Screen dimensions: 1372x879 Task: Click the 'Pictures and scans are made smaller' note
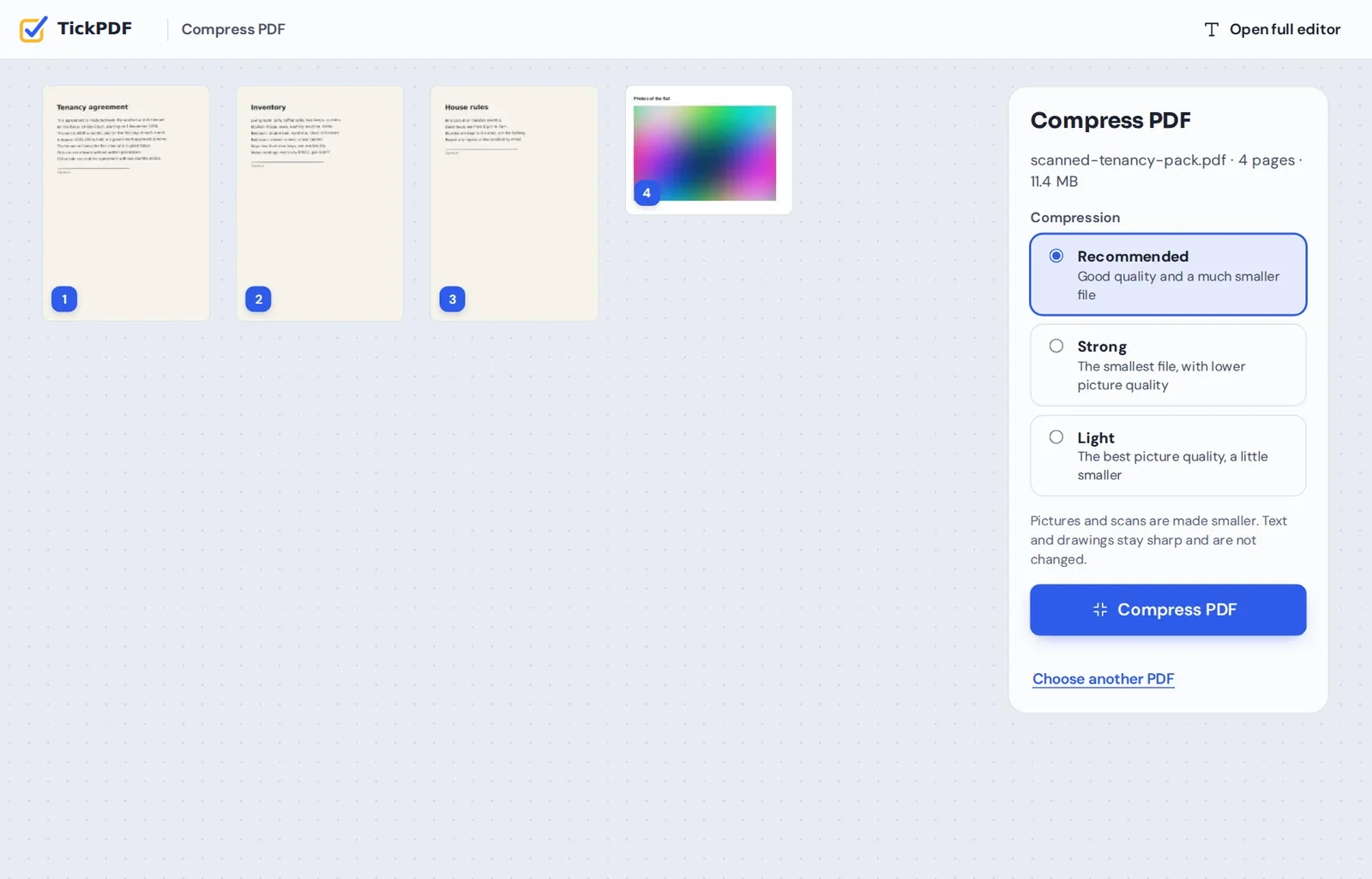coord(1158,540)
